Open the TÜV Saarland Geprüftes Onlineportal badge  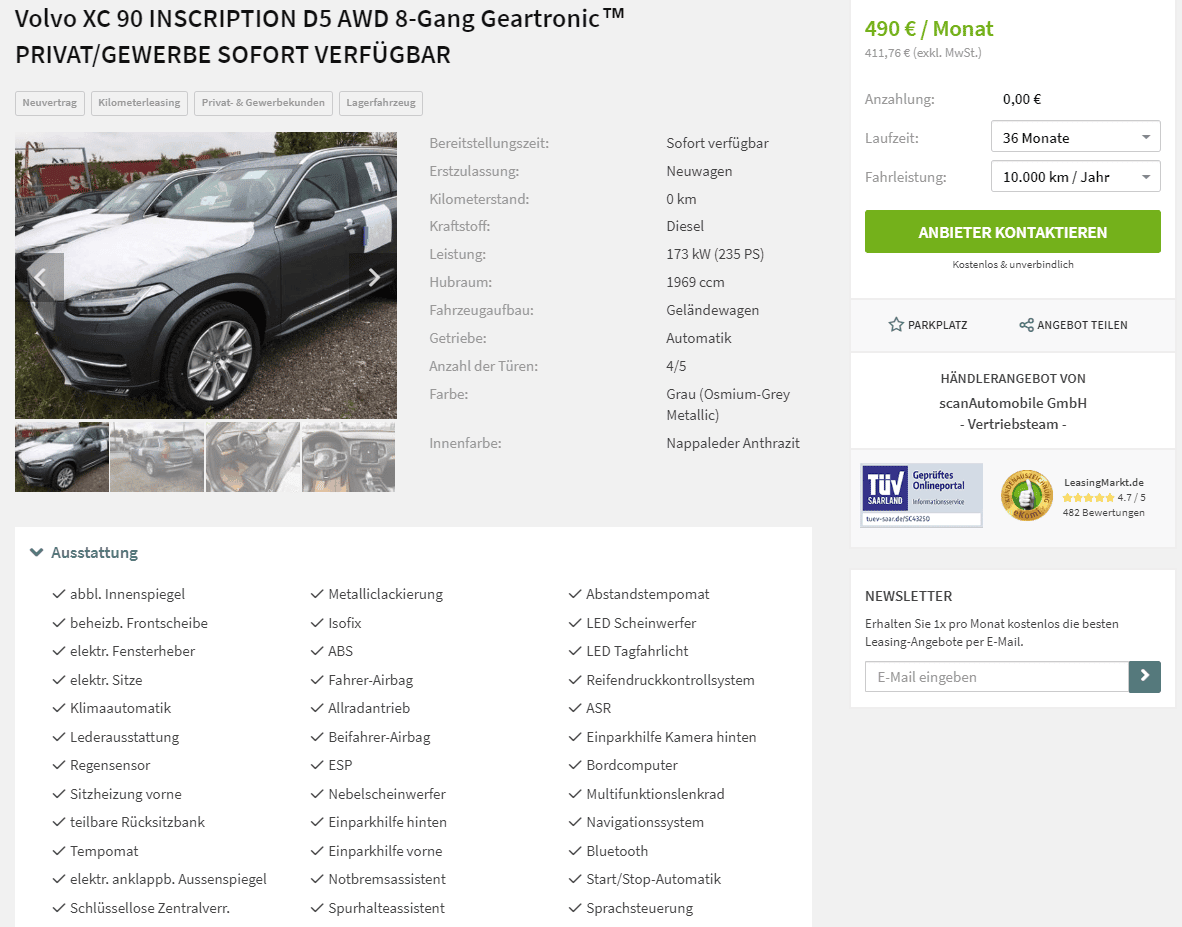[x=922, y=495]
